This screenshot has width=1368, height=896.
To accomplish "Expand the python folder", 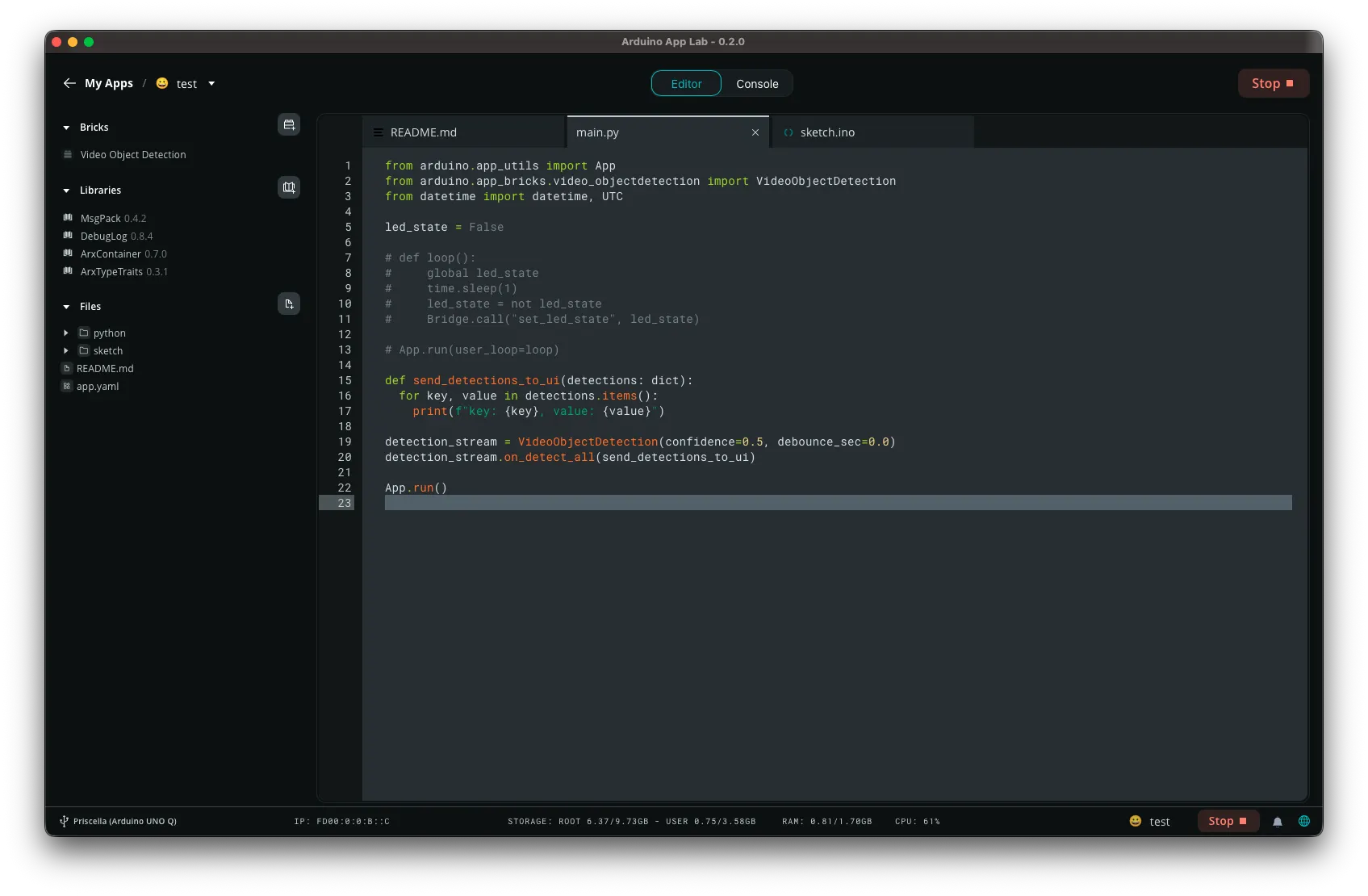I will pos(66,333).
